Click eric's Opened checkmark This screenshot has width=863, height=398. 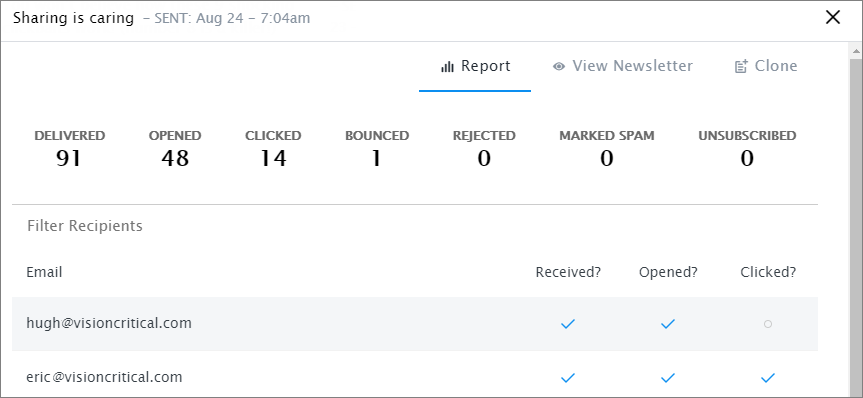668,378
